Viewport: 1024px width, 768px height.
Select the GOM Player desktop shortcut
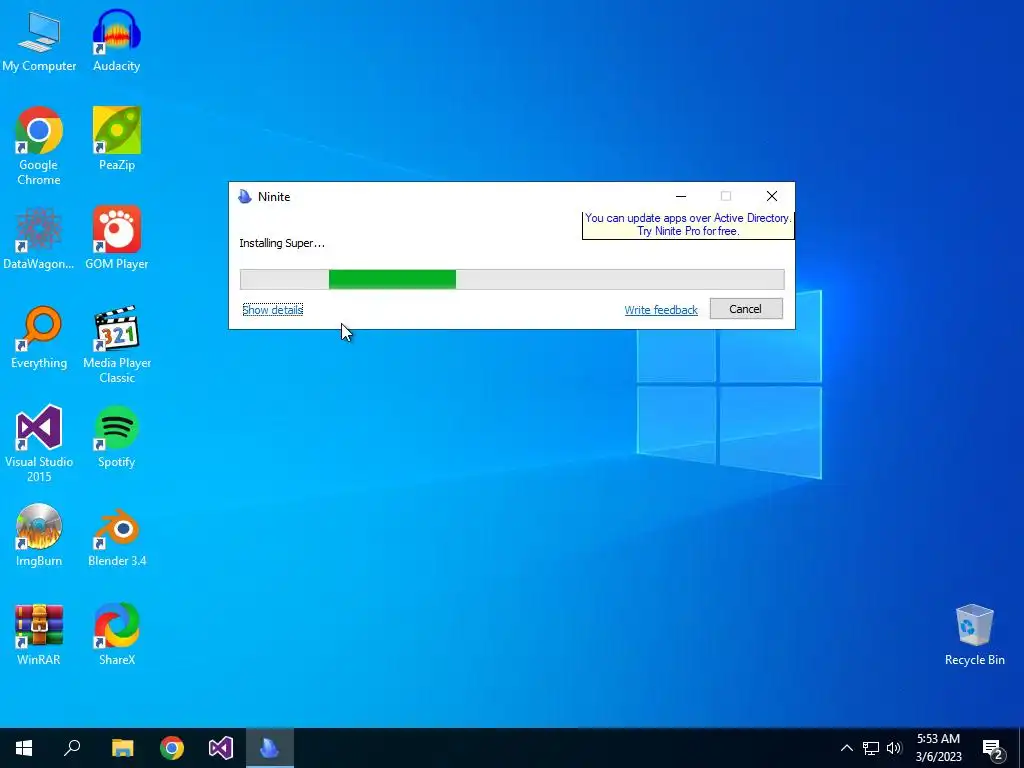click(x=116, y=238)
